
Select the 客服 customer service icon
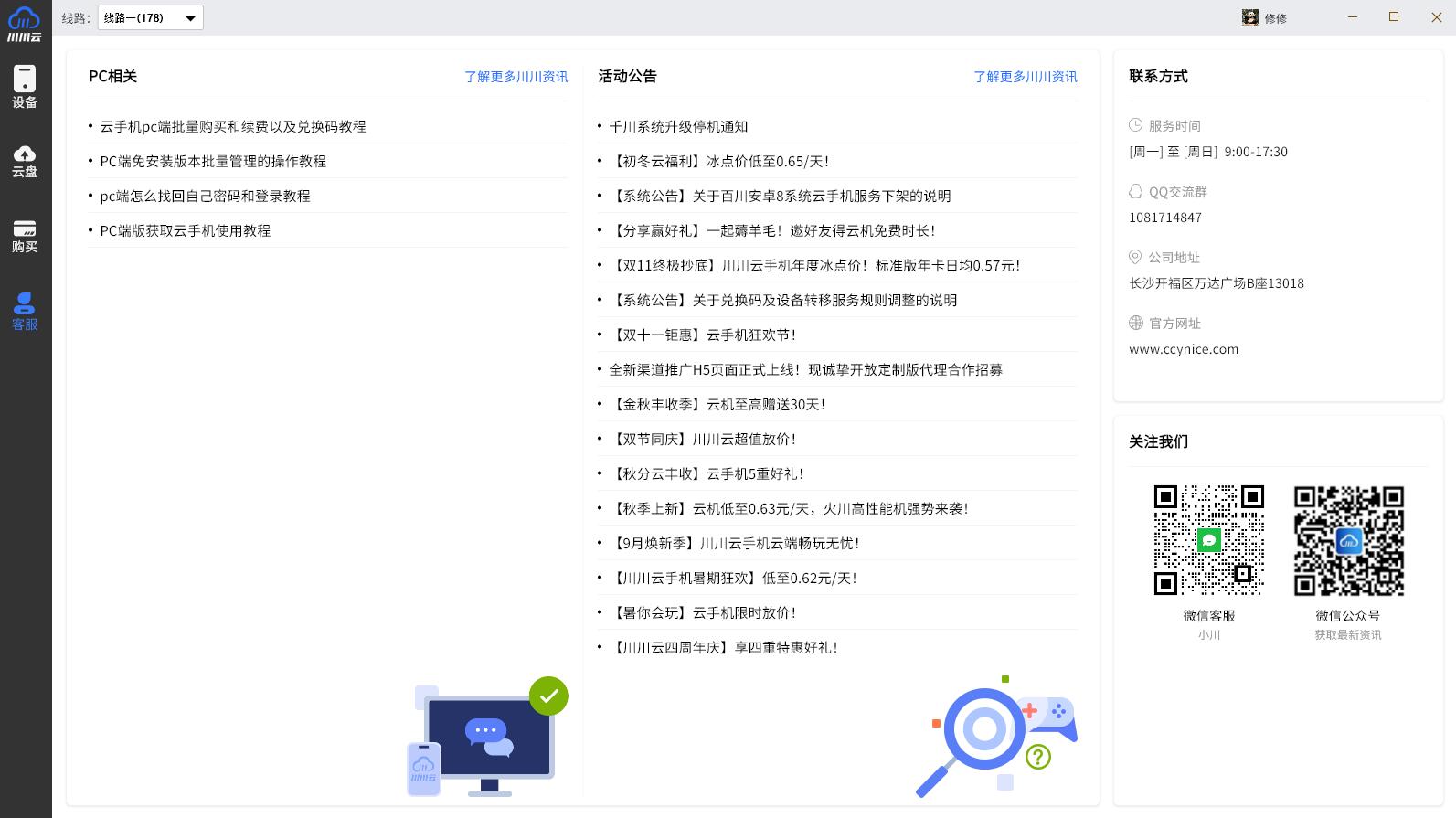25,311
